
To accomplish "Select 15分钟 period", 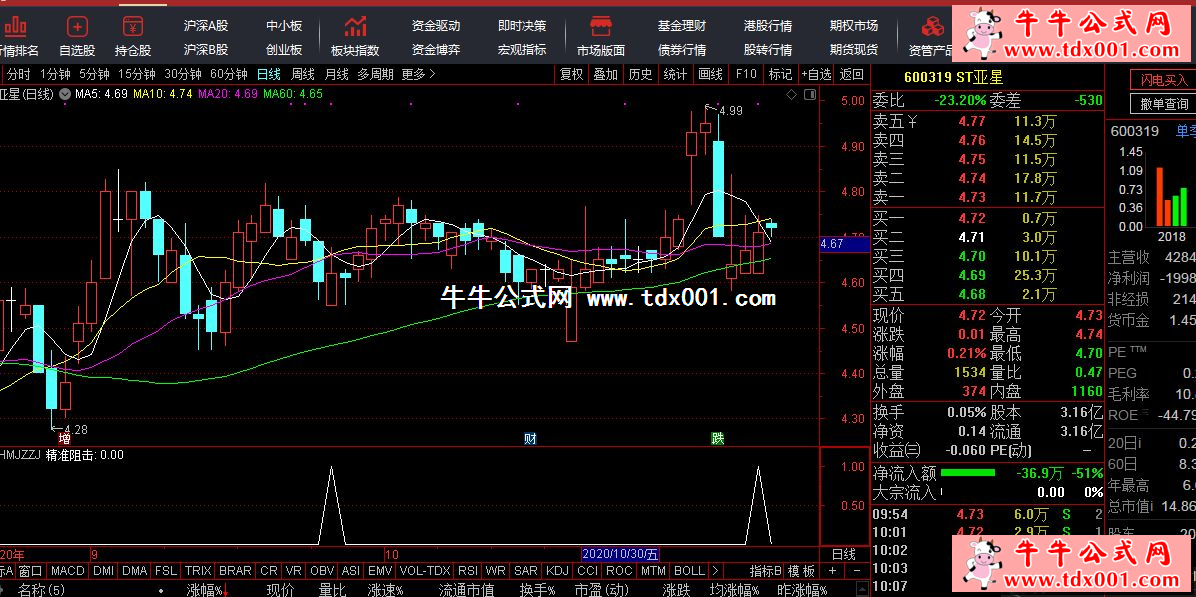I will (137, 74).
